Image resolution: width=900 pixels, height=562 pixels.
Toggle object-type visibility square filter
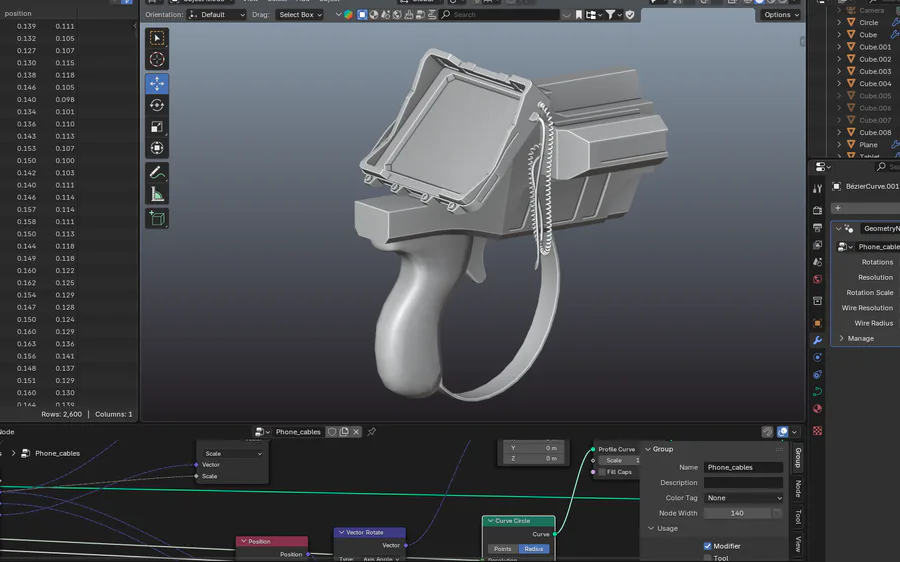pos(362,15)
